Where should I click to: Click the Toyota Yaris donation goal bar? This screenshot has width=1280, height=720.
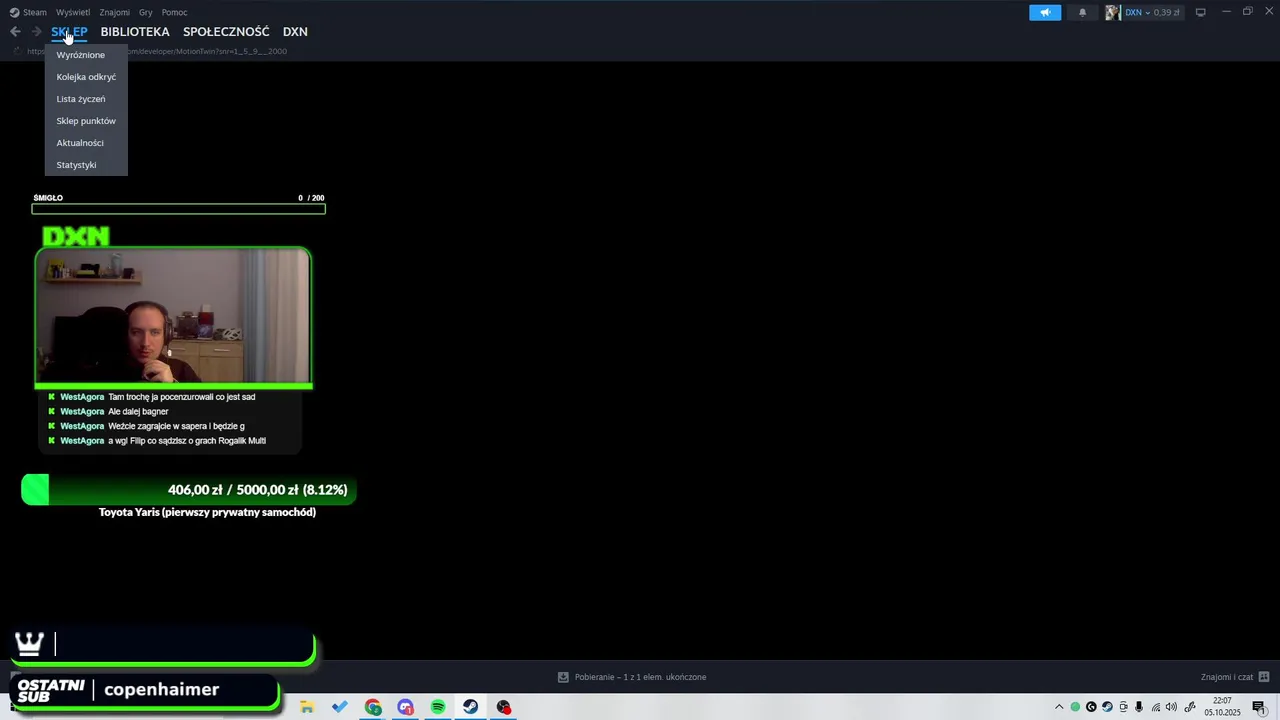[188, 490]
